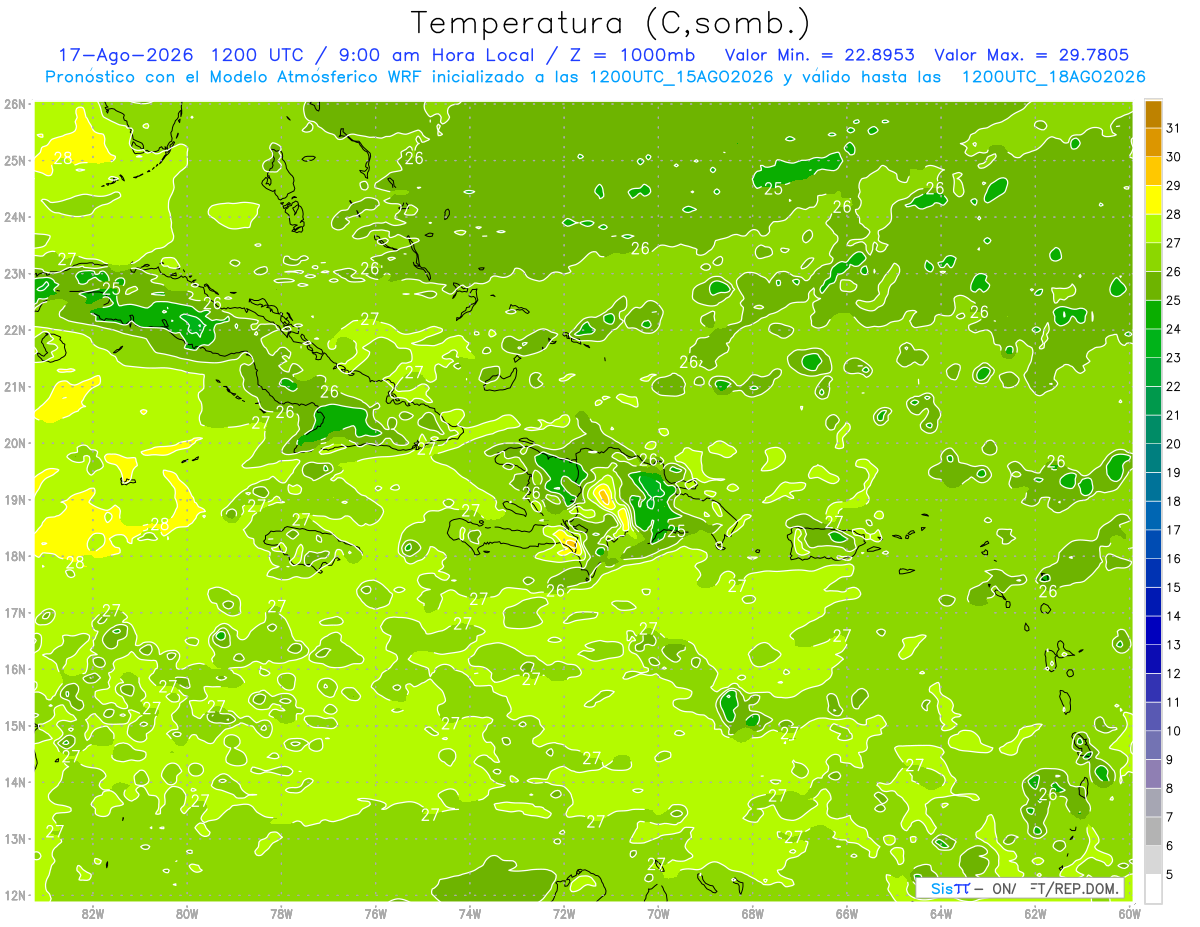
Task: Click the legend scale label '20'
Action: [x=1174, y=444]
